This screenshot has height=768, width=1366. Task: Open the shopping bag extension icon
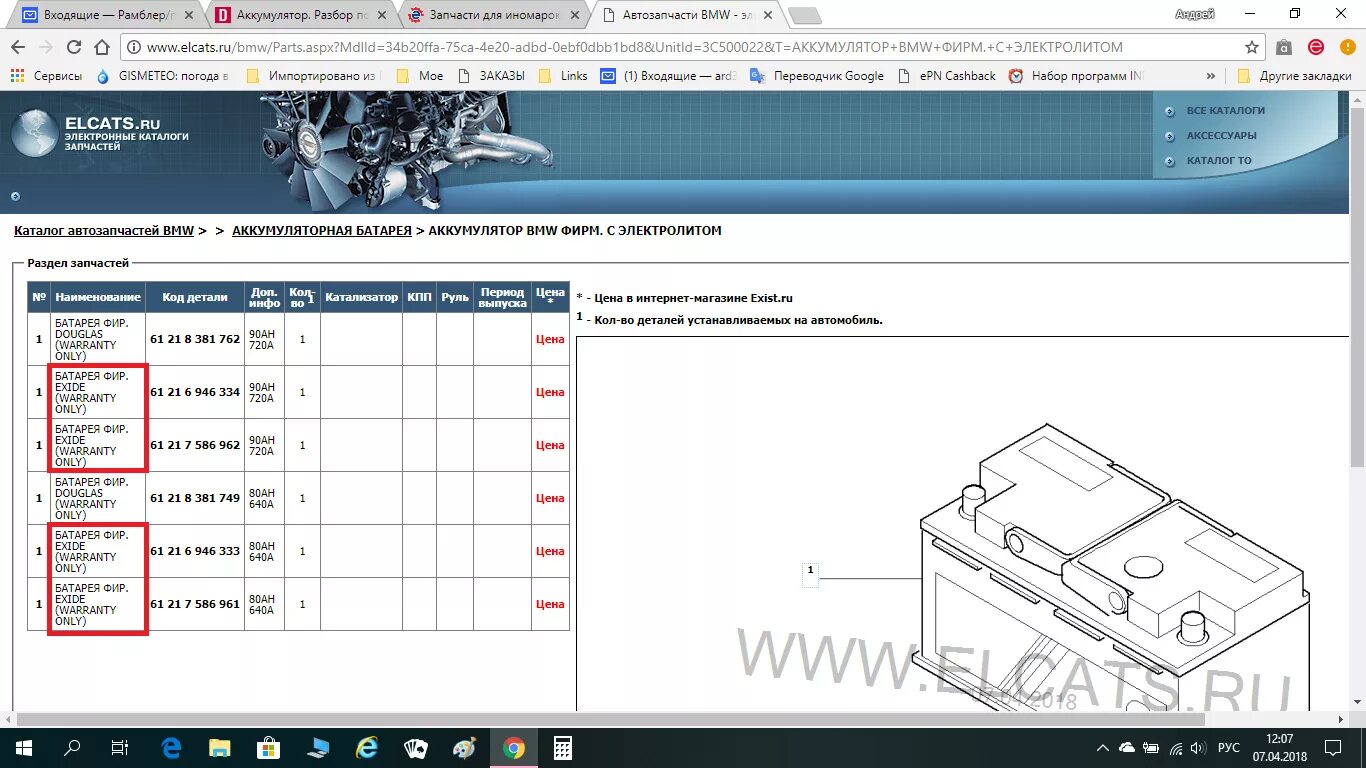(1284, 47)
